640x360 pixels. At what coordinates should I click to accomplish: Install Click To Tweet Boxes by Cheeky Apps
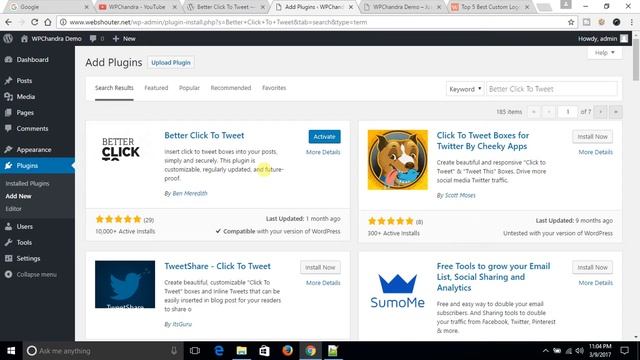click(593, 137)
